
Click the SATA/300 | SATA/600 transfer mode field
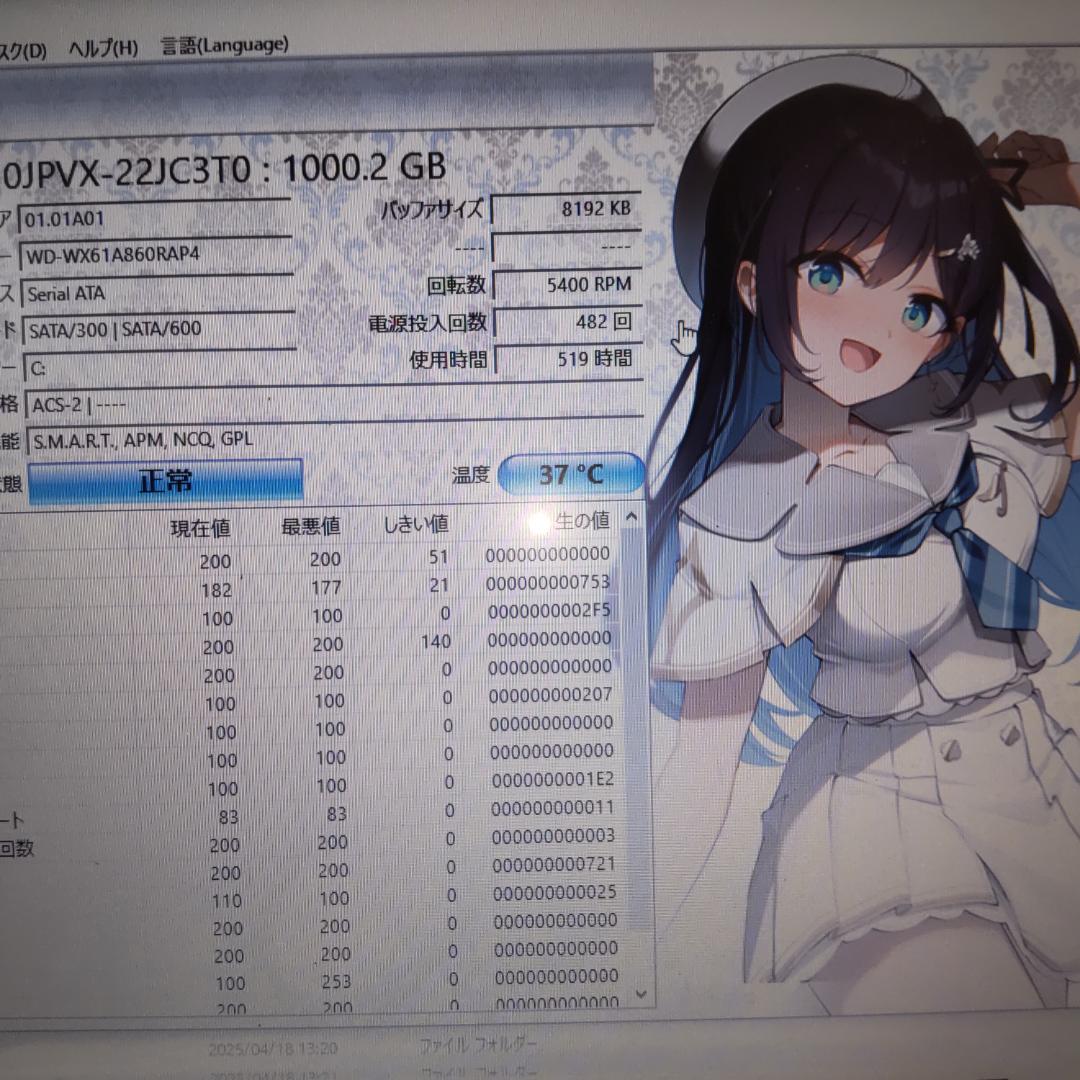click(150, 329)
